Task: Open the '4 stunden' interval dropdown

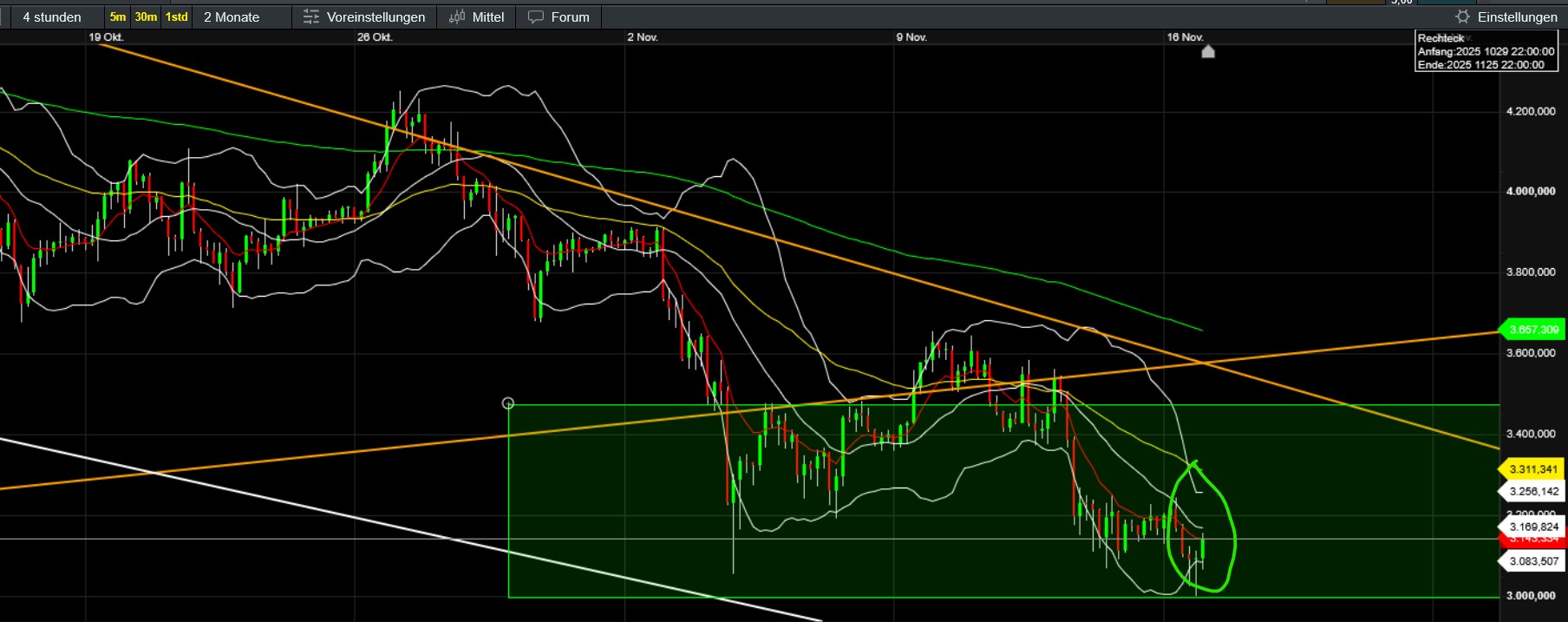Action: click(52, 17)
